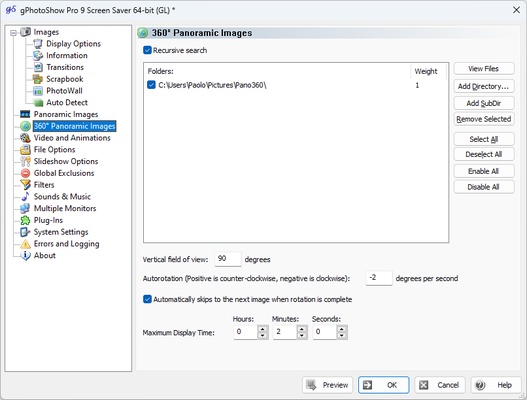Confirm settings with the OK button
This screenshot has height=400, width=527.
click(x=384, y=385)
